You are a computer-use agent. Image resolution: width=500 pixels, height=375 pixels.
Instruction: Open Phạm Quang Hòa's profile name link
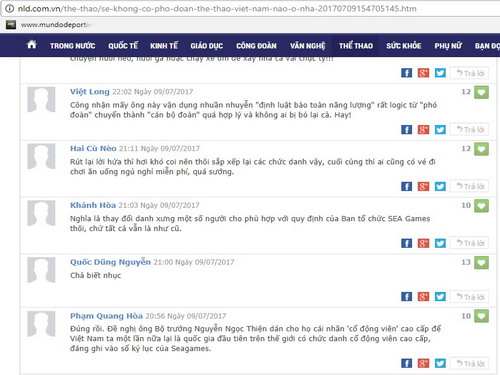point(106,316)
